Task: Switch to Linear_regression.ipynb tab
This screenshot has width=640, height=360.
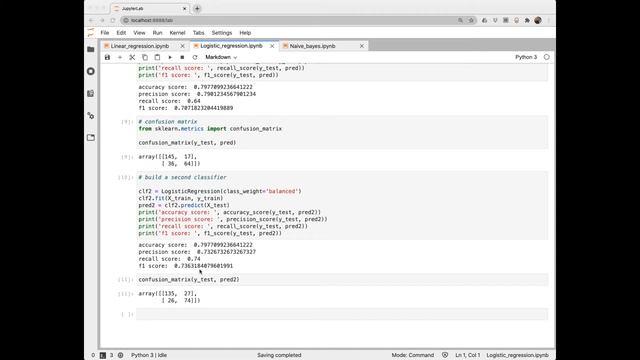Action: pos(140,46)
